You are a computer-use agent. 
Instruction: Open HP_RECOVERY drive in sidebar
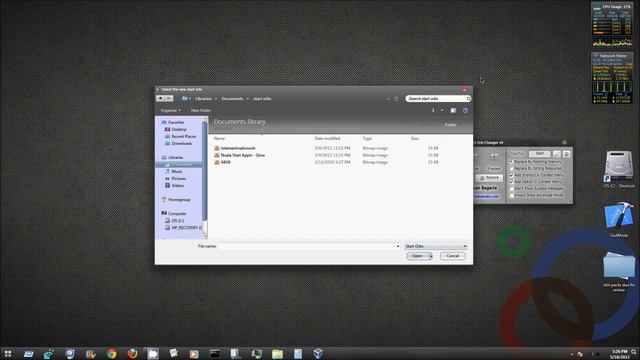pos(184,227)
